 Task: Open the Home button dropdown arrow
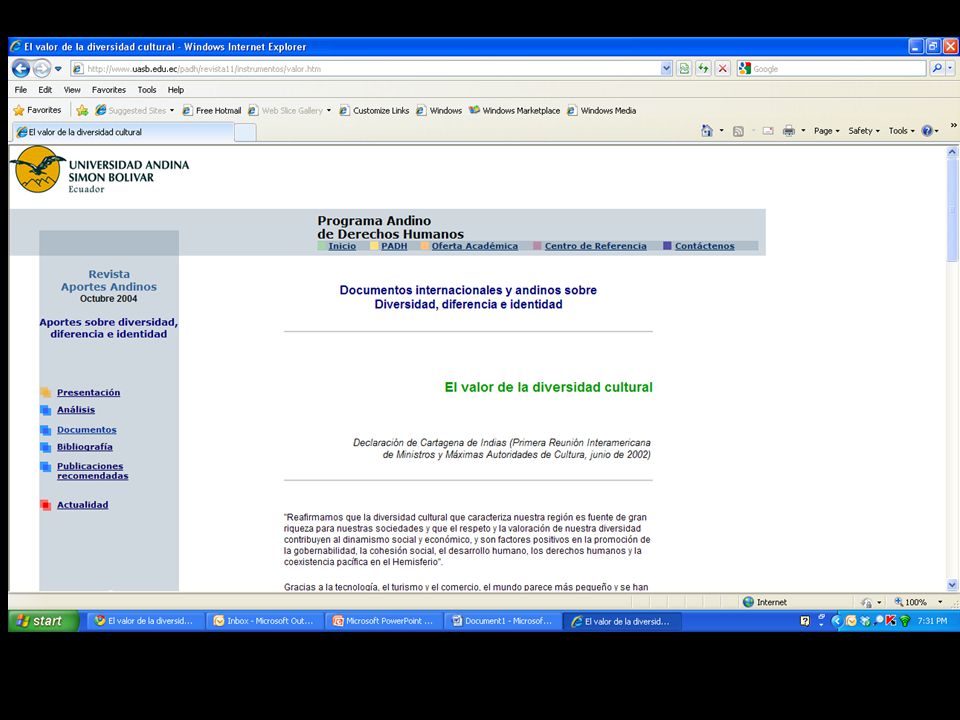pos(721,130)
